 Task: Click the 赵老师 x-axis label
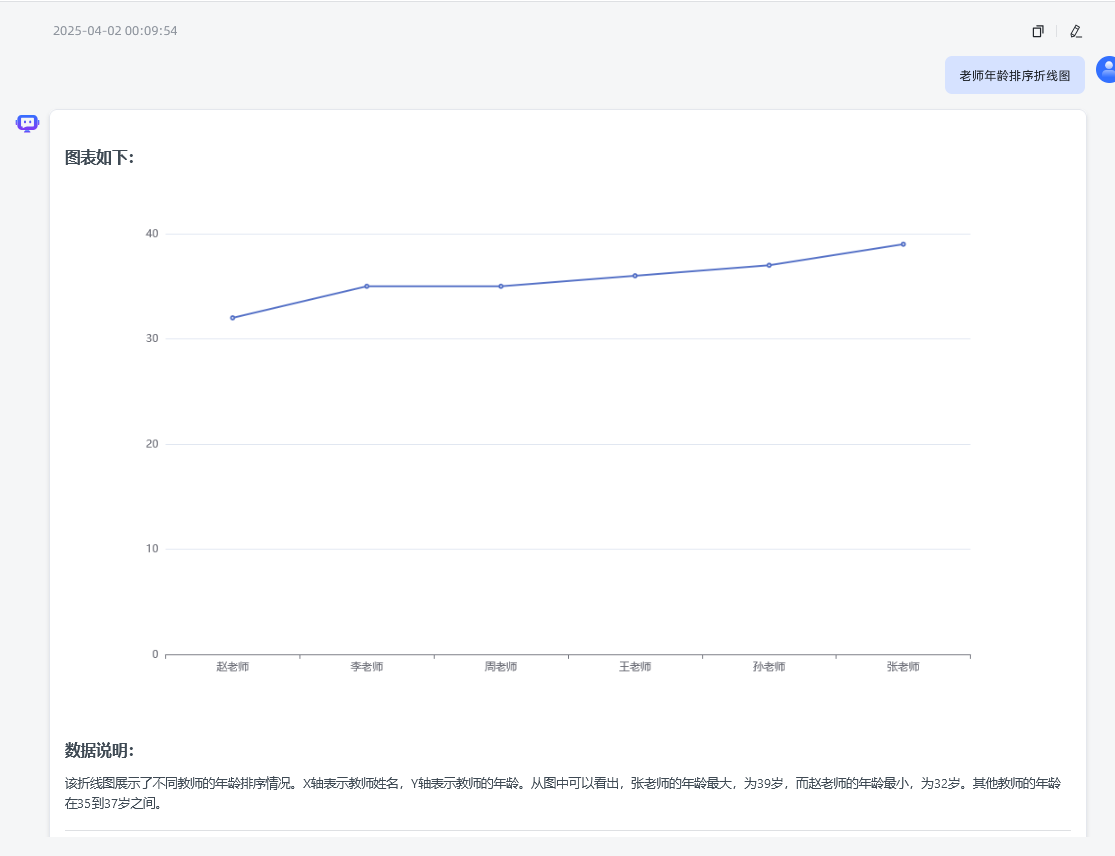pos(232,667)
